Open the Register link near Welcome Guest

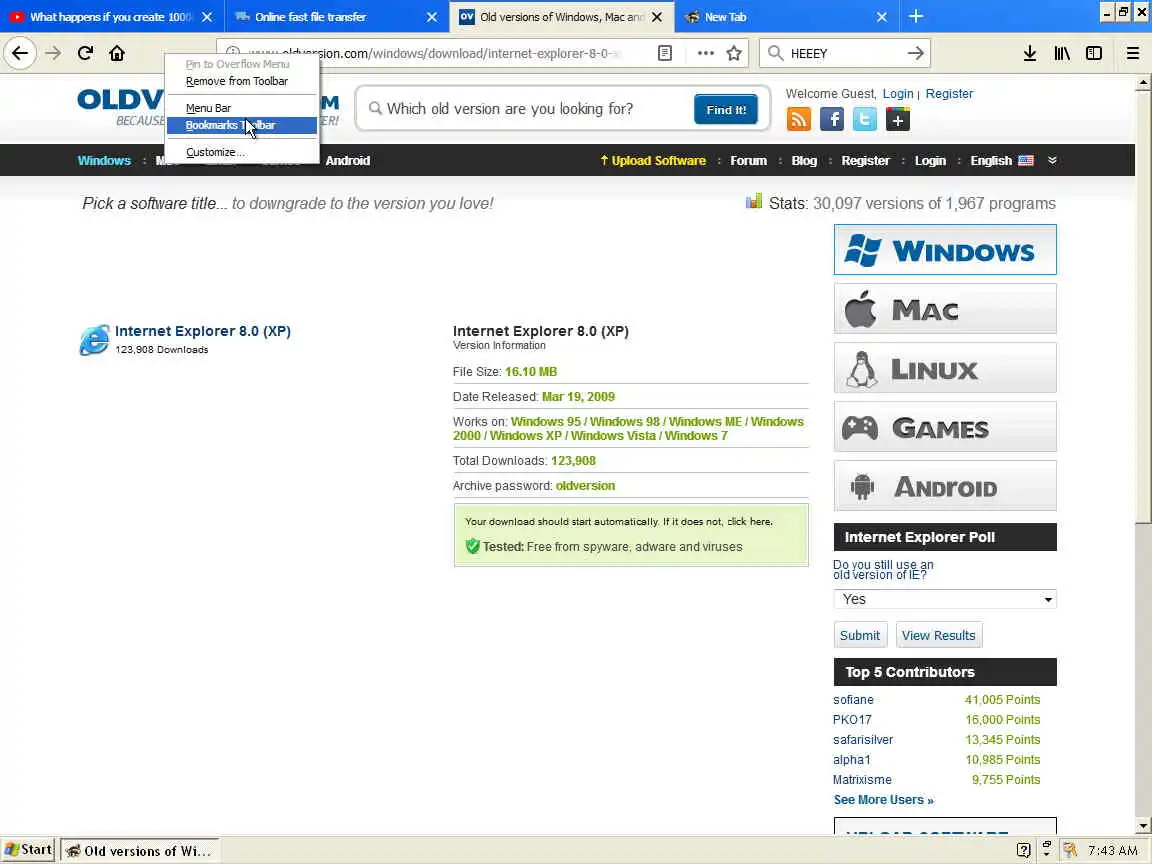[949, 93]
